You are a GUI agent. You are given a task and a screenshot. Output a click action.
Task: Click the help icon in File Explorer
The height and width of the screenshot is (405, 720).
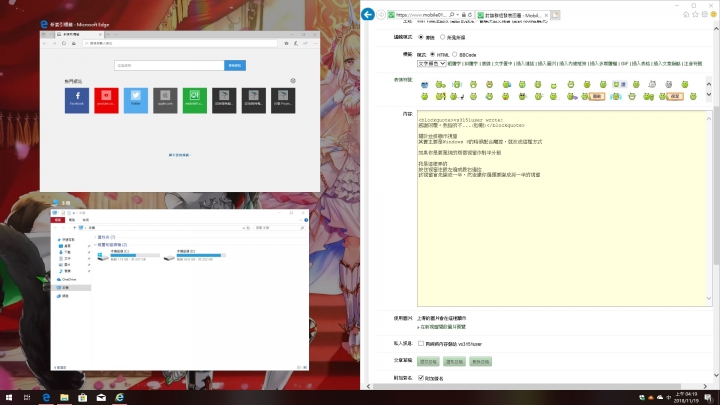(x=306, y=220)
